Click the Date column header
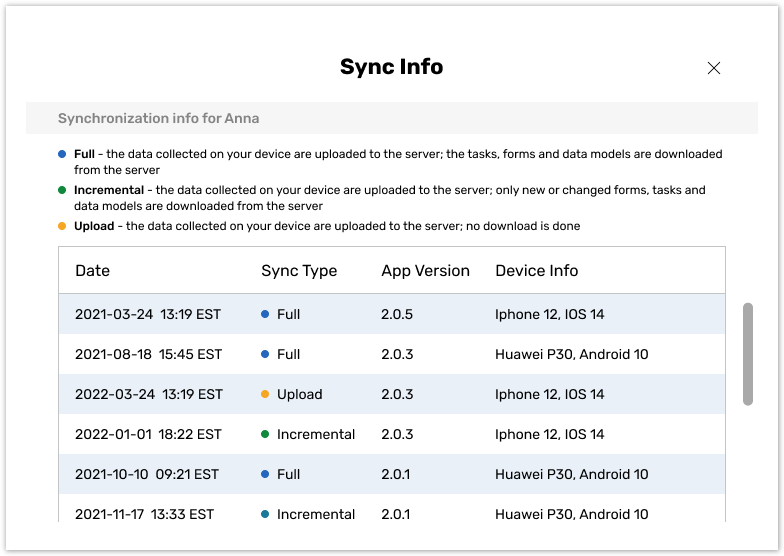Viewport: 784px width, 556px height. point(93,271)
